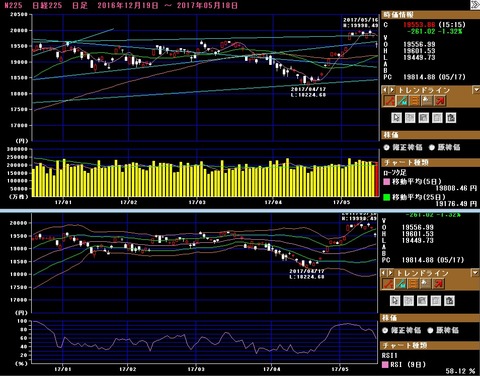The width and height of the screenshot is (480, 376).
Task: Click third white square icon in upper panel
Action: (423, 117)
